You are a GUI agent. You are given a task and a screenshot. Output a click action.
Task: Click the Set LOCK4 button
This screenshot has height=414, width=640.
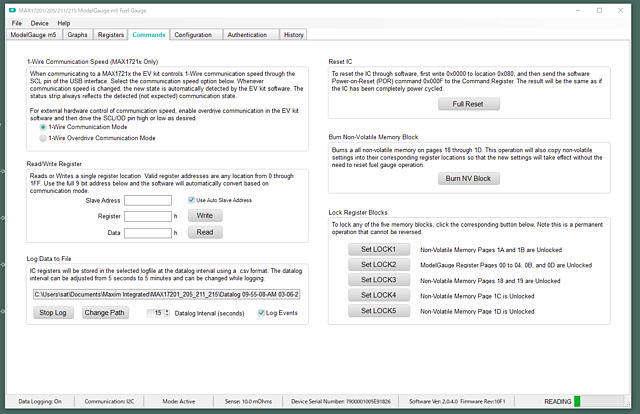[x=379, y=295]
